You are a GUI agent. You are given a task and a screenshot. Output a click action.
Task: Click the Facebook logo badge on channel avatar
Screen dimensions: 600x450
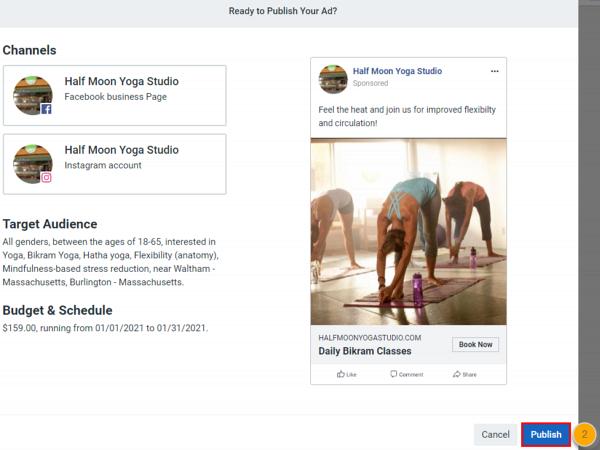(46, 109)
